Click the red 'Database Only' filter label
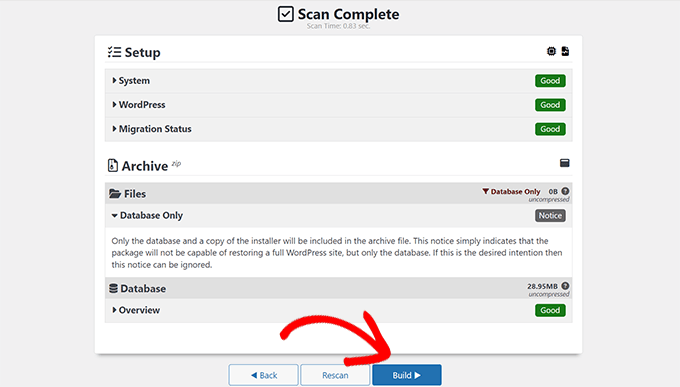Image resolution: width=680 pixels, height=387 pixels. (515, 191)
